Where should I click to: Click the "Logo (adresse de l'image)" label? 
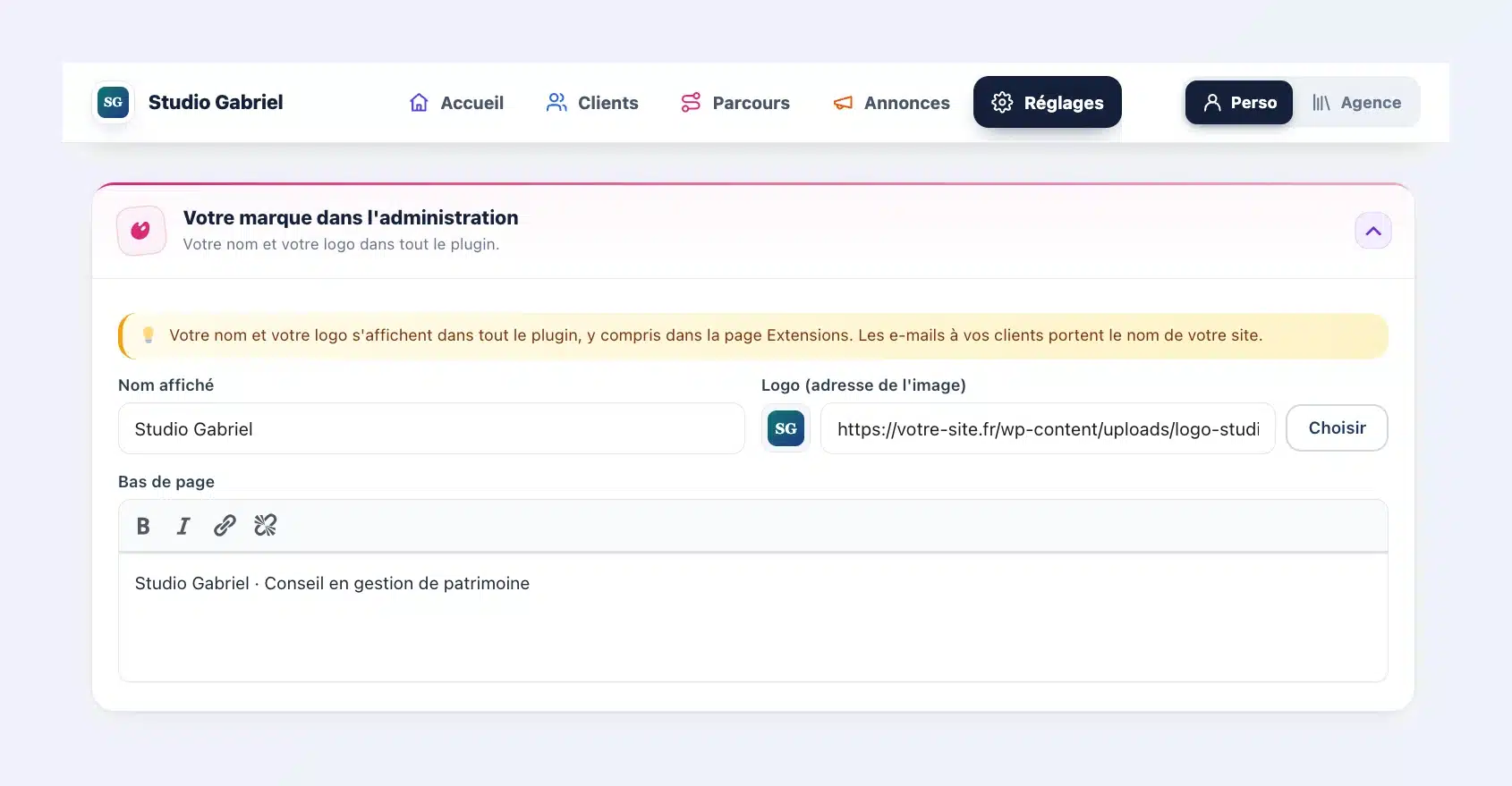coord(863,385)
